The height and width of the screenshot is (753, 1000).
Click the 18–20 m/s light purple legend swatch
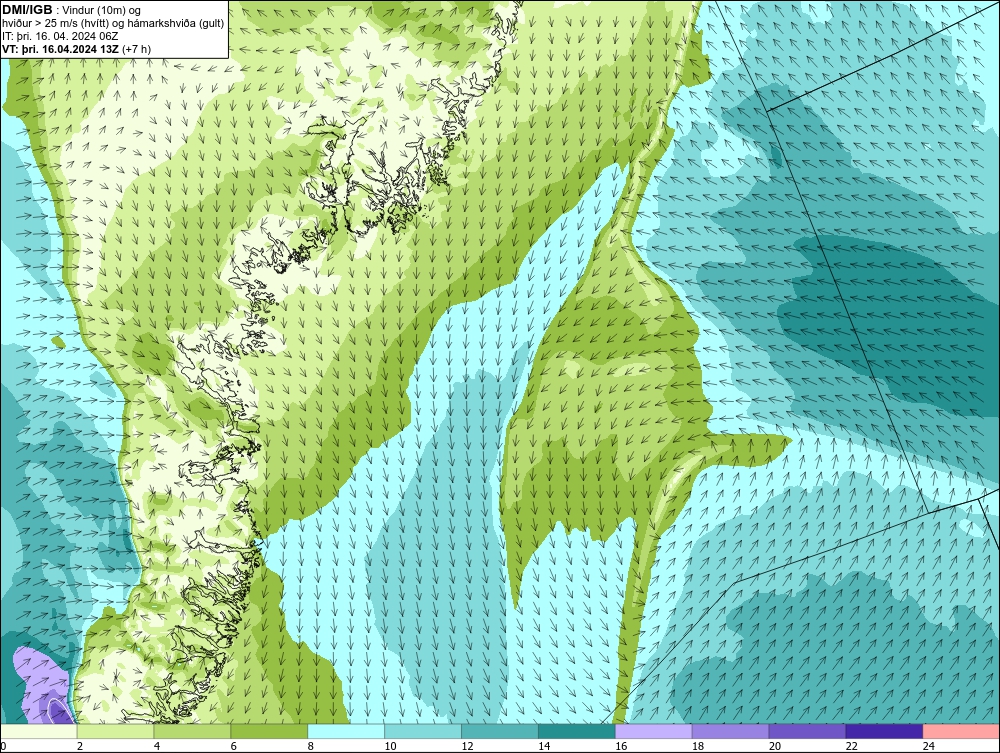click(730, 731)
